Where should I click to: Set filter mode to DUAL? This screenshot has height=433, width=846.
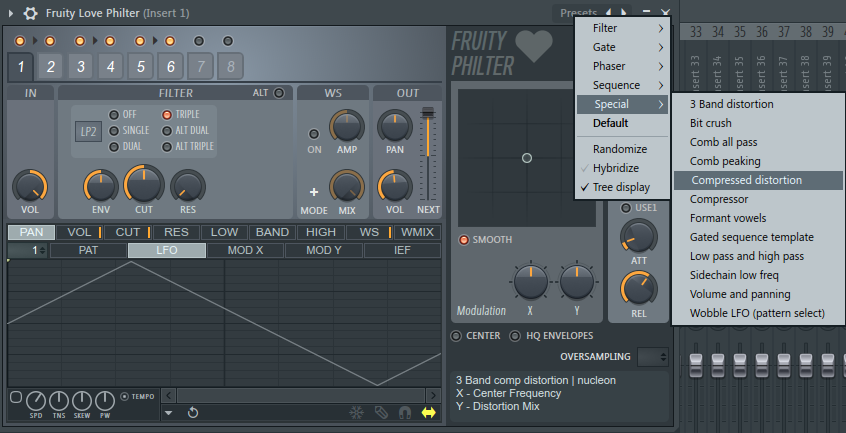pyautogui.click(x=114, y=147)
